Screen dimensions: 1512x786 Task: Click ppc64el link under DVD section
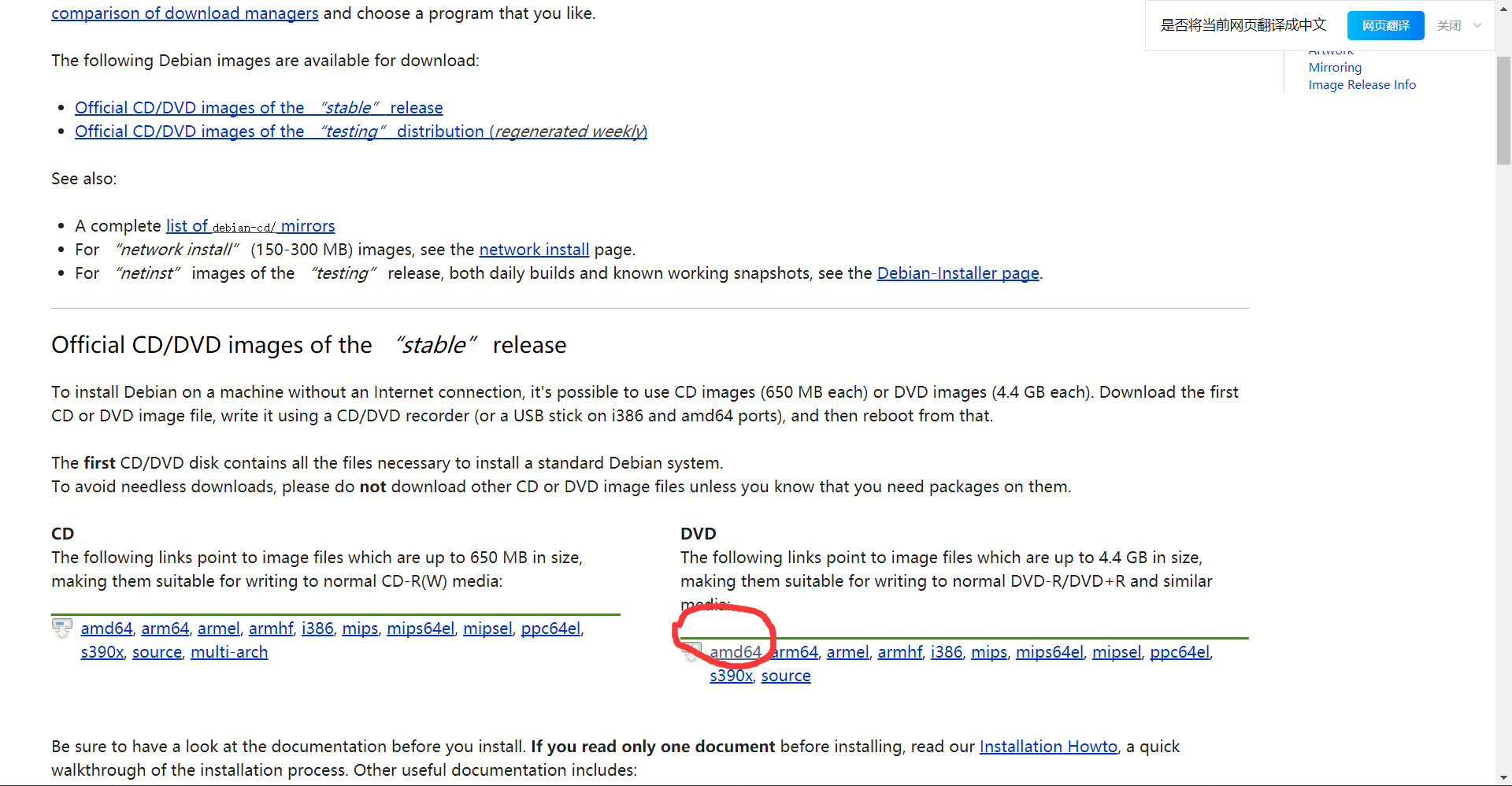click(1180, 652)
